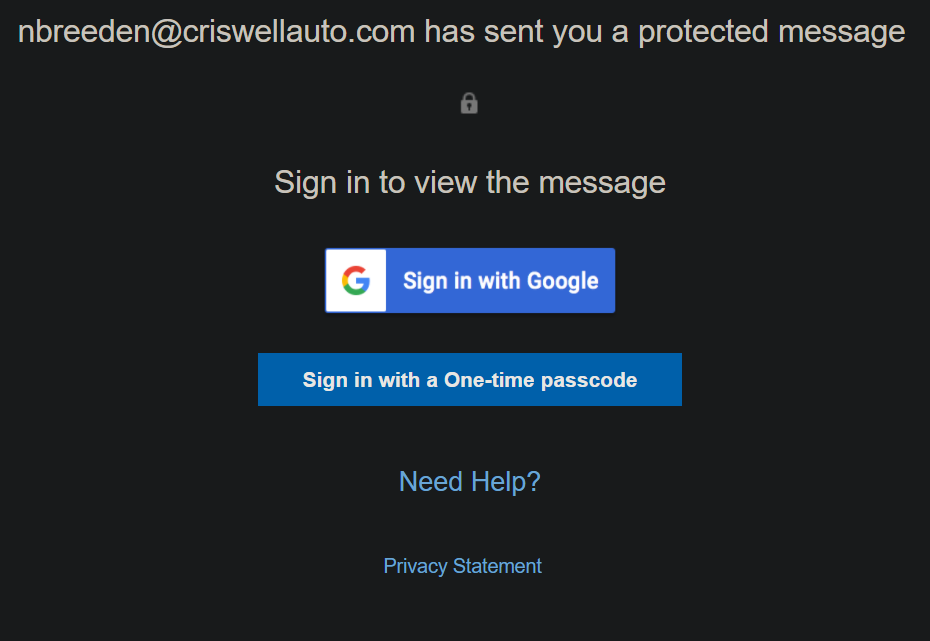Click 'criswellauto.com' in the header line

coord(299,31)
